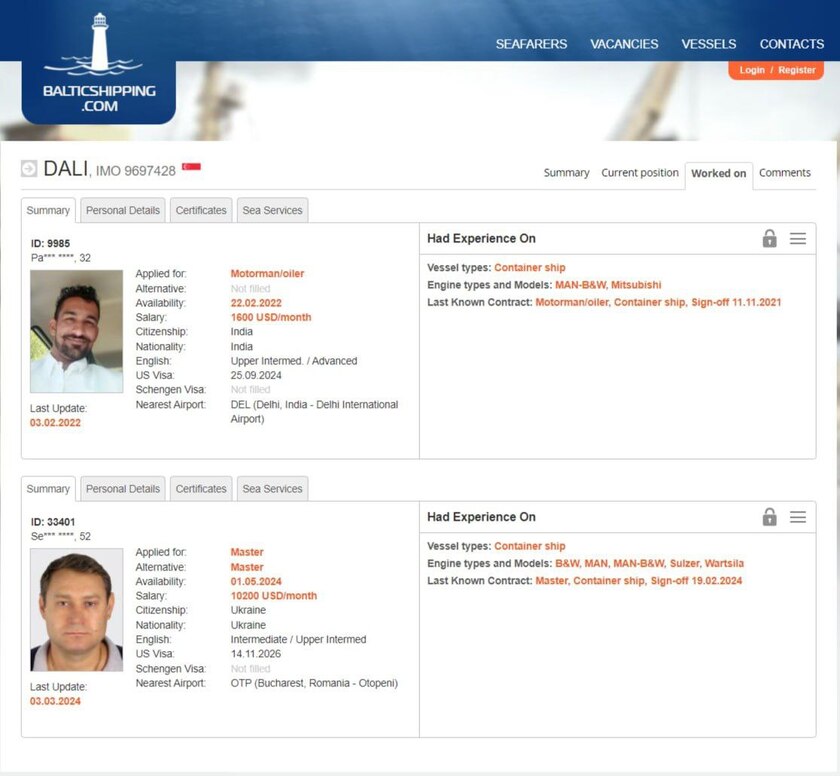Select the vessel Summary tab at top right
Image resolution: width=840 pixels, height=776 pixels.
point(566,173)
